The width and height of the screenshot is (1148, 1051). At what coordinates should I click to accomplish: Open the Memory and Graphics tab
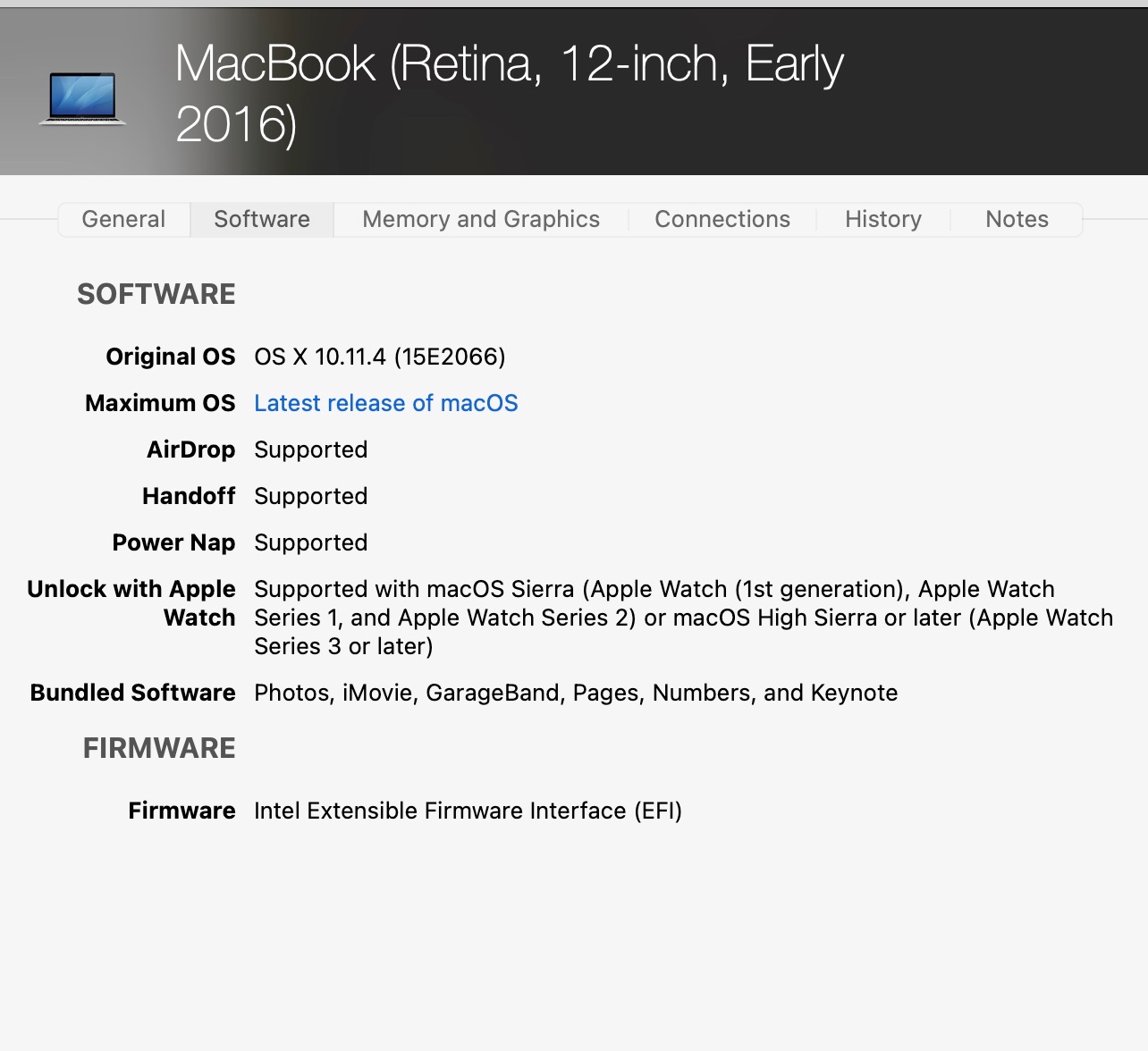[x=481, y=219]
